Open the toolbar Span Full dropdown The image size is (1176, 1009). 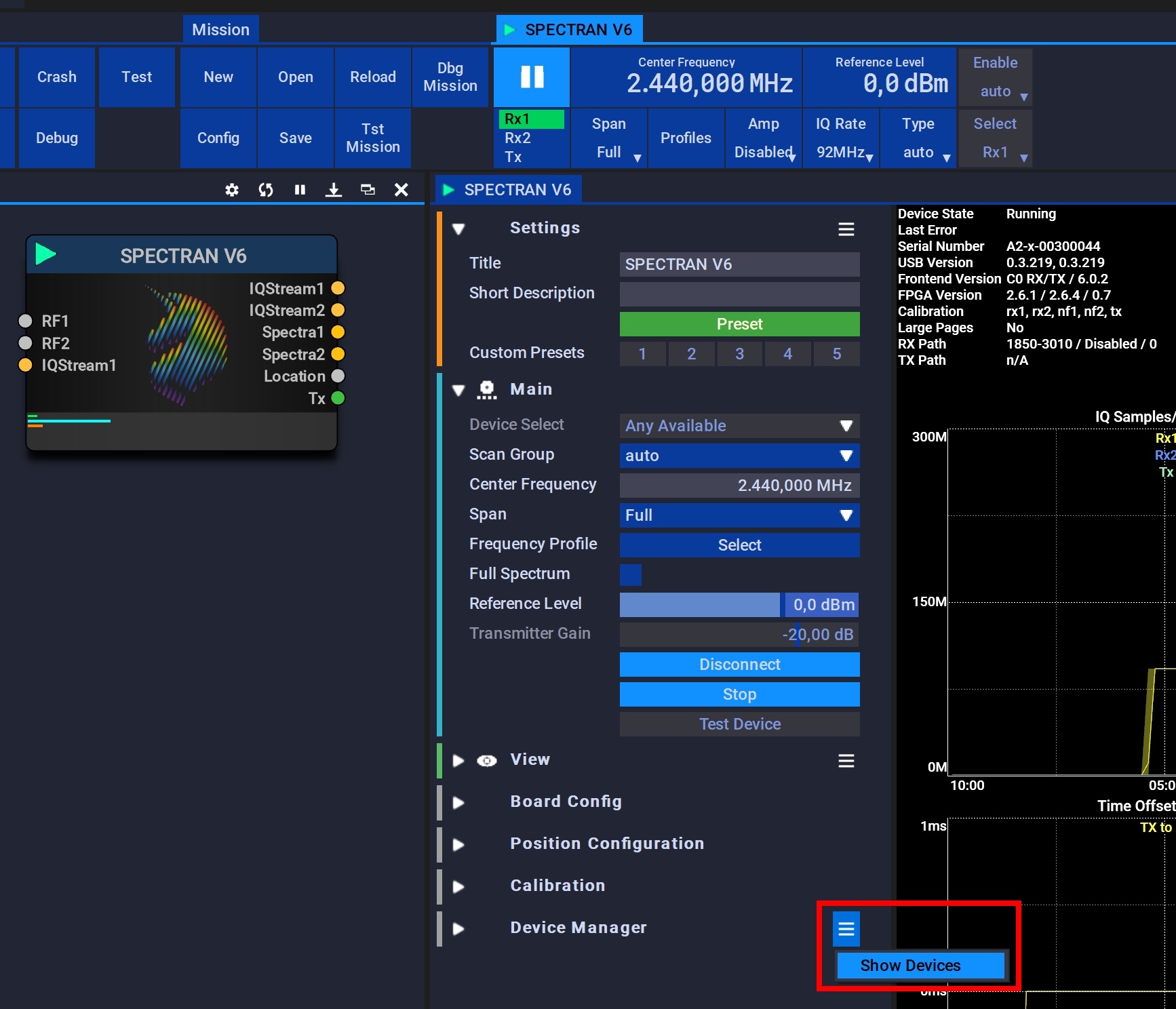click(609, 138)
